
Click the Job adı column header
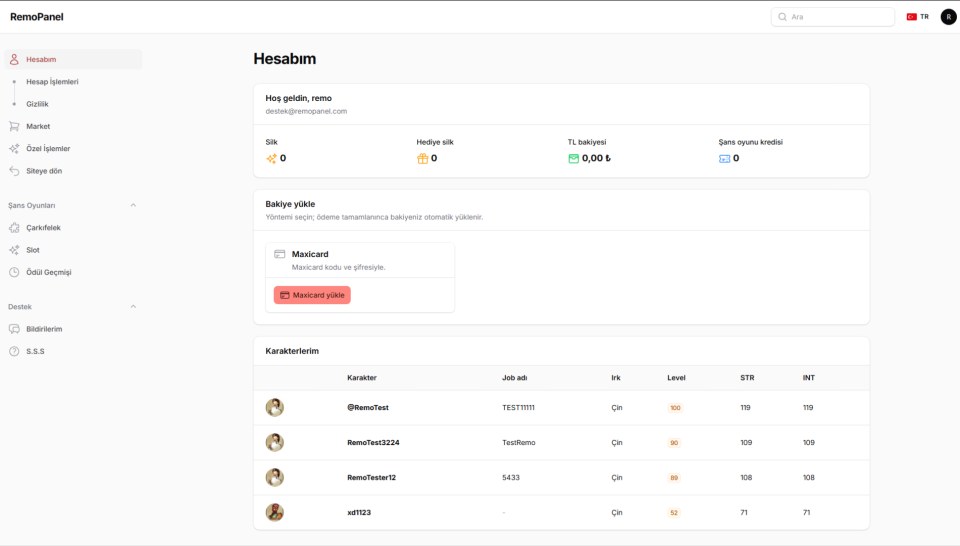click(515, 378)
